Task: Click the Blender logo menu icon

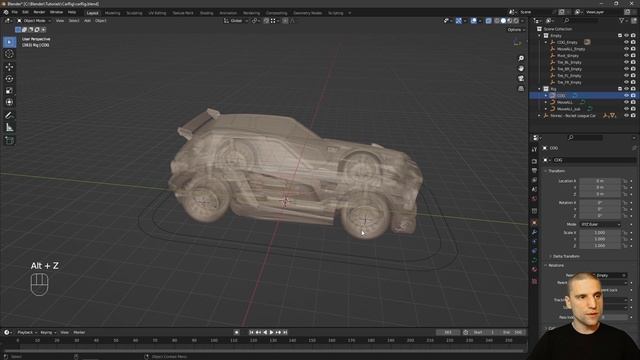Action: click(6, 12)
